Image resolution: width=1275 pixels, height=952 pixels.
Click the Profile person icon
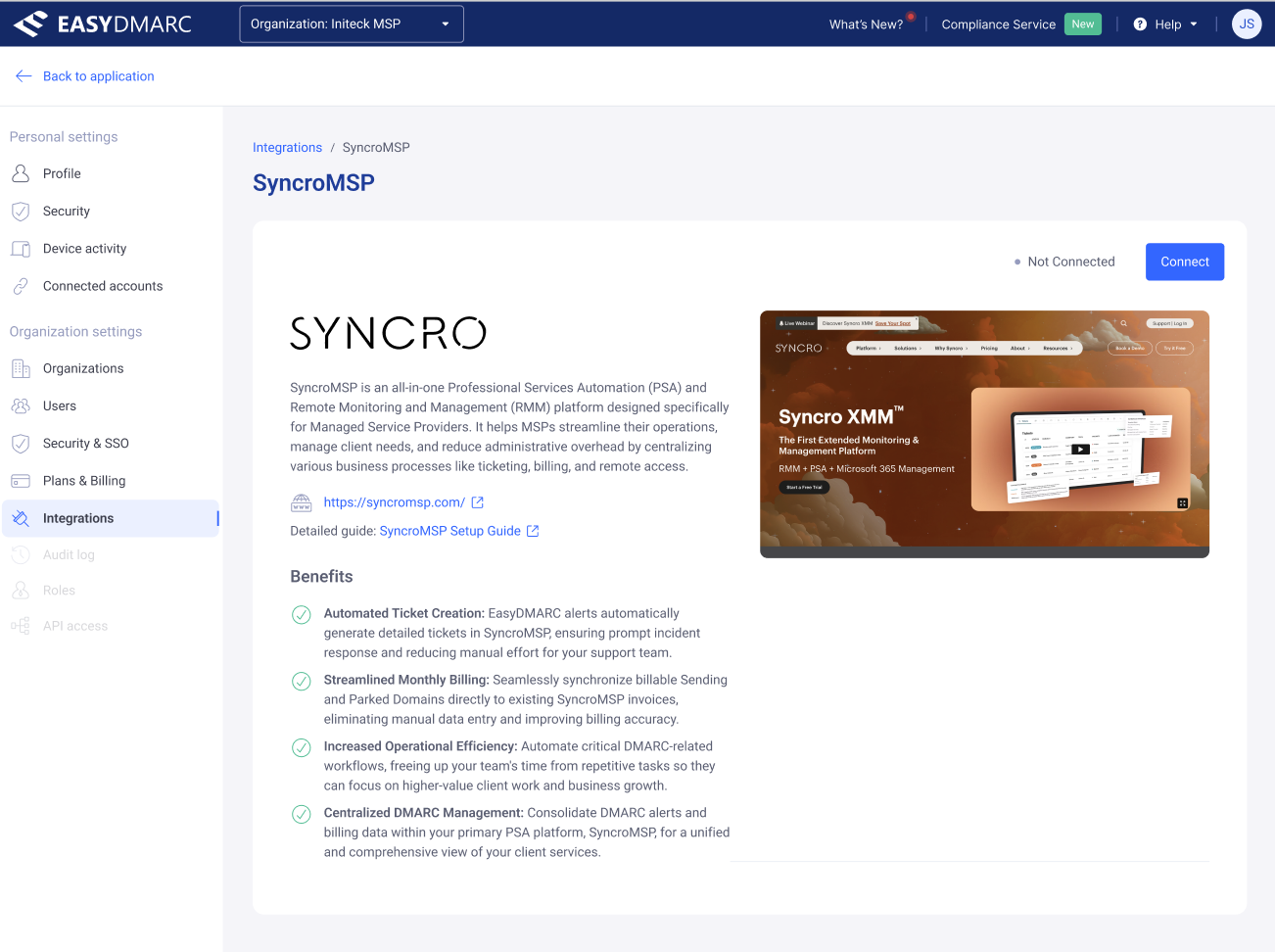coord(21,173)
